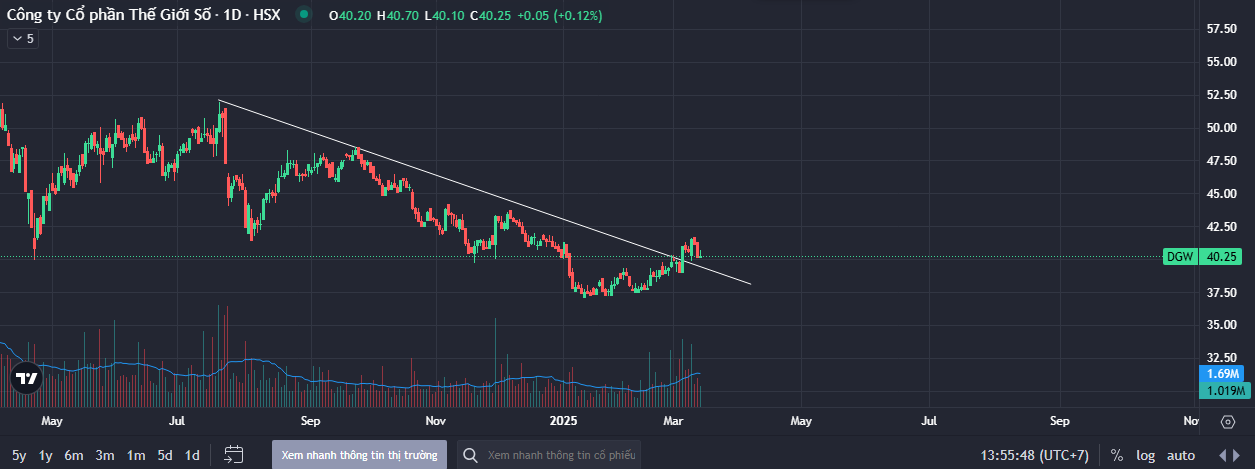Toggle percentage scale mode
1255x469 pixels.
point(1116,455)
